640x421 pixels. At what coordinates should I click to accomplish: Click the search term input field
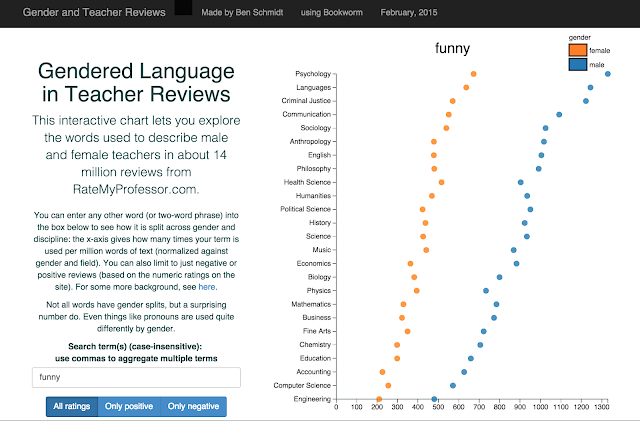[x=136, y=377]
